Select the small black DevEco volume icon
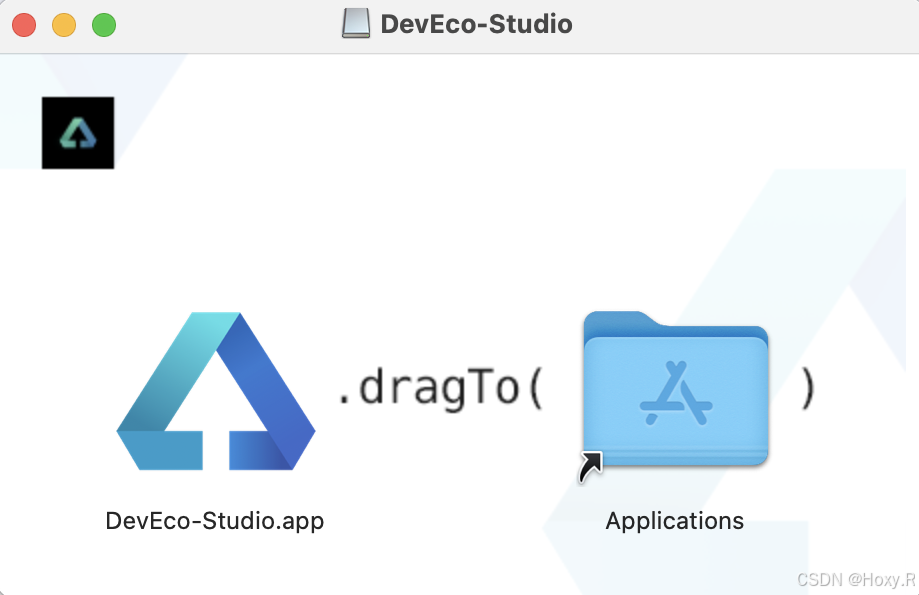Image resolution: width=919 pixels, height=595 pixels. point(78,133)
